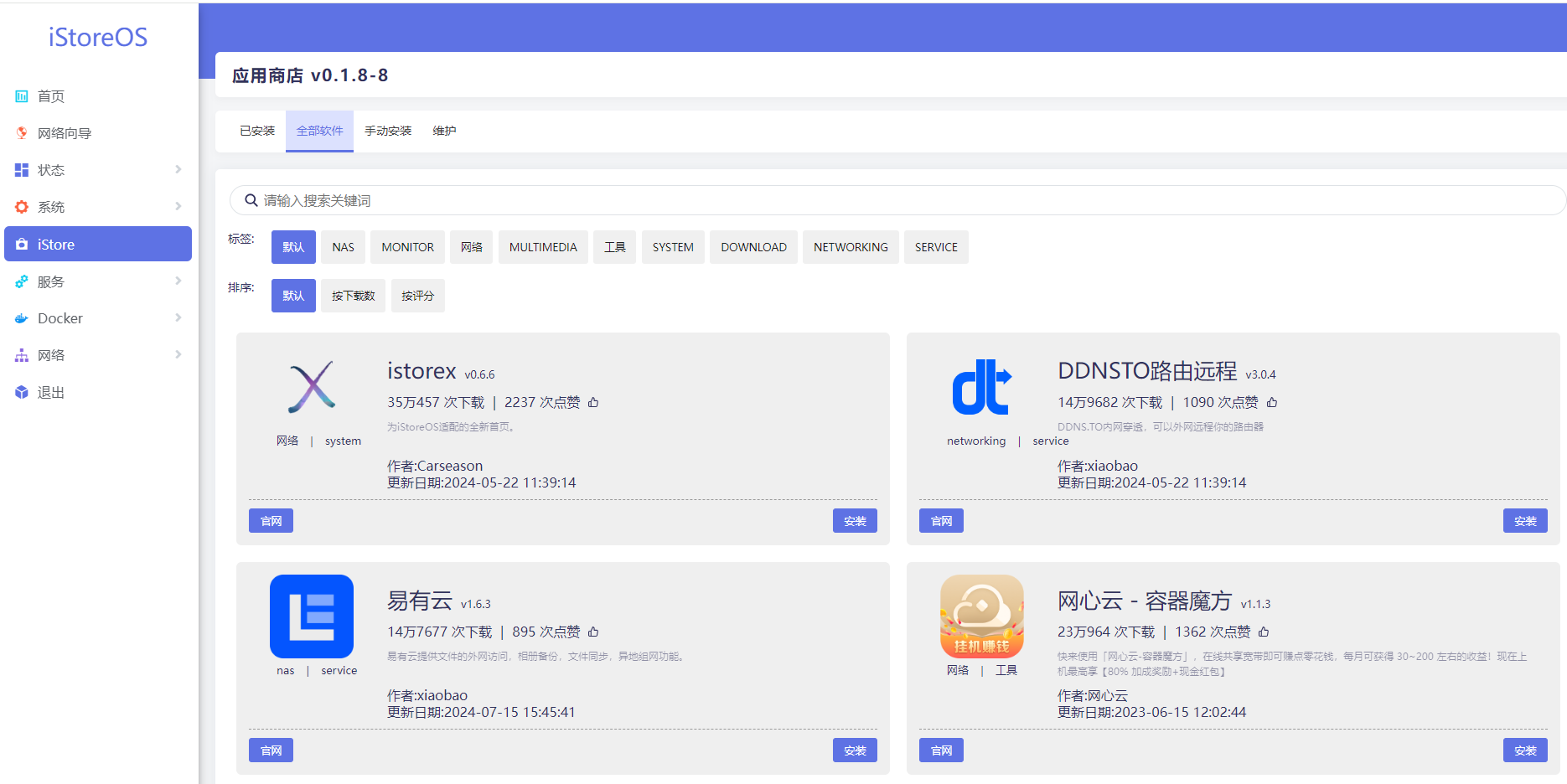
Task: Click thumbs-up icon for 易有云
Action: 593,632
